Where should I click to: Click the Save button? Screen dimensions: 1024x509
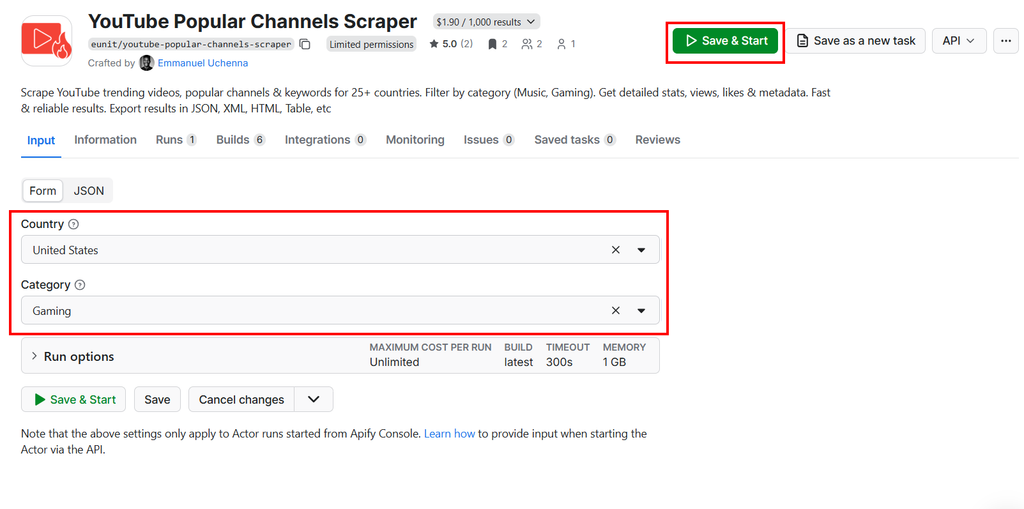(157, 399)
